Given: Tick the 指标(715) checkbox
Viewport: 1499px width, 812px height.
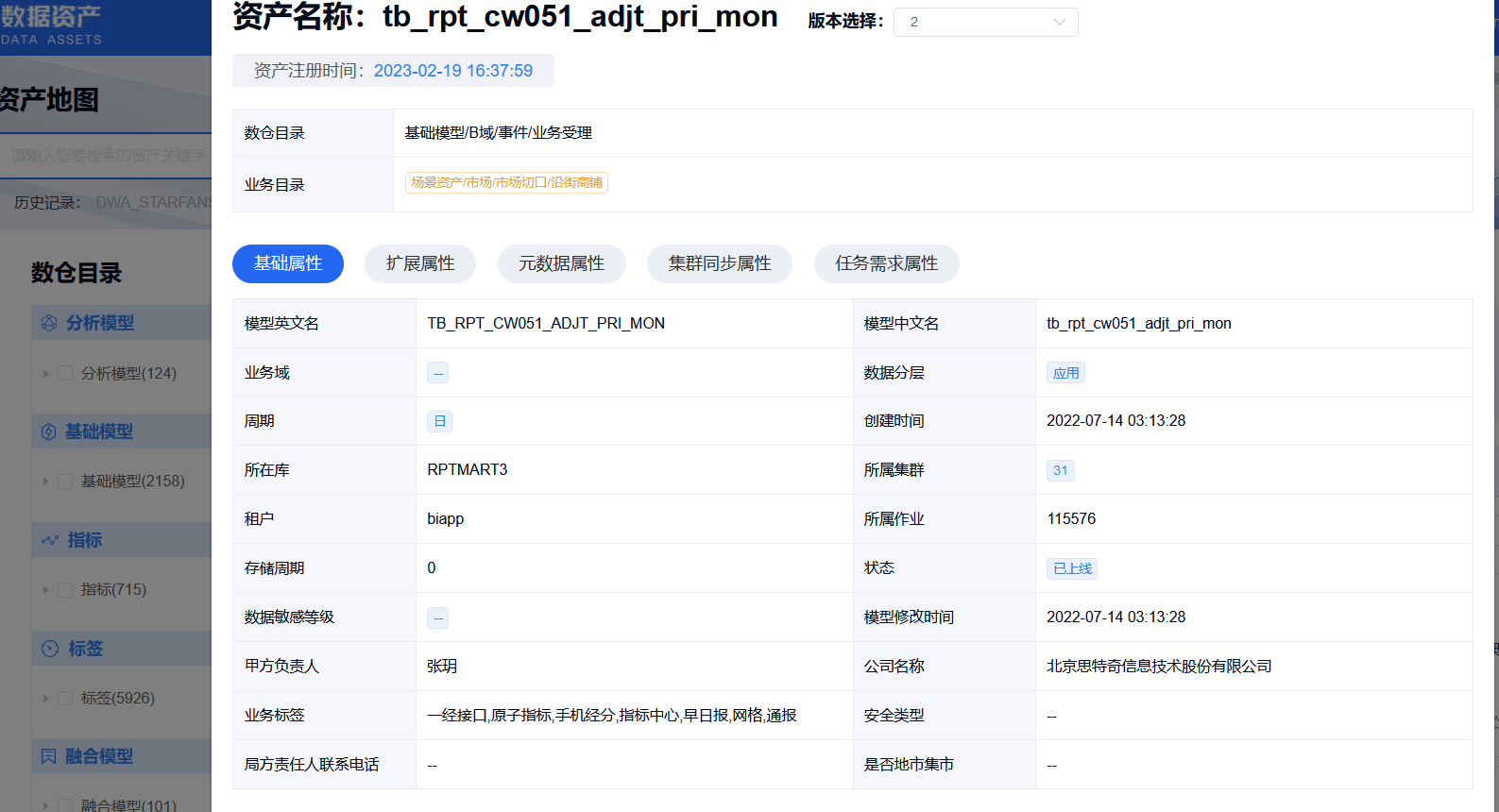Looking at the screenshot, I should [65, 590].
